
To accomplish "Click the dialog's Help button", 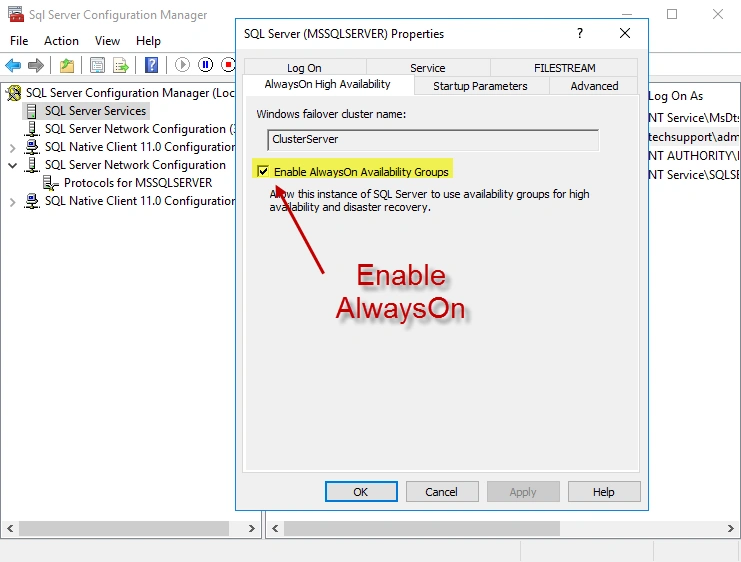I will coord(604,492).
